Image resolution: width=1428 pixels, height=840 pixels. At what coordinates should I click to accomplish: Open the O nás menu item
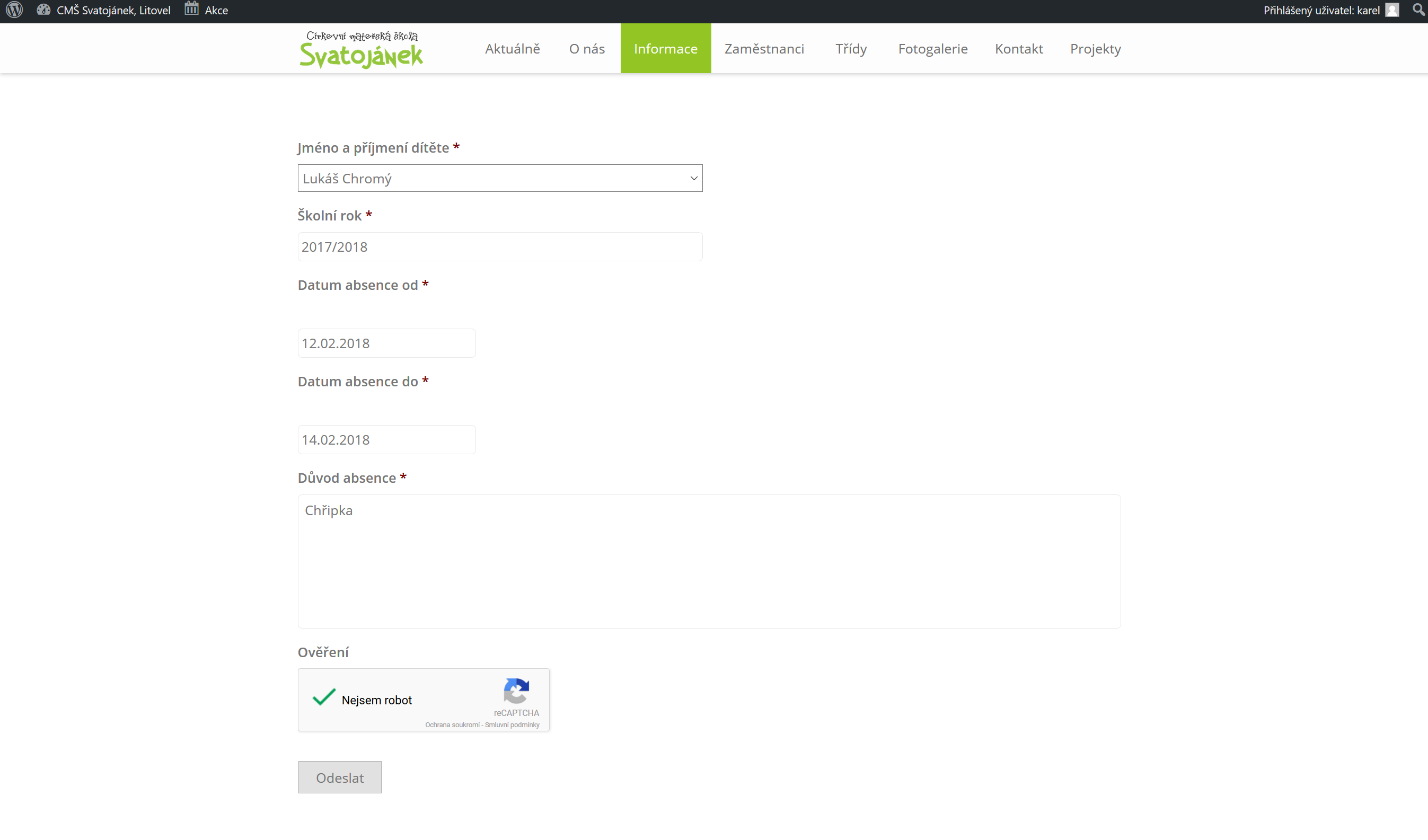click(587, 49)
